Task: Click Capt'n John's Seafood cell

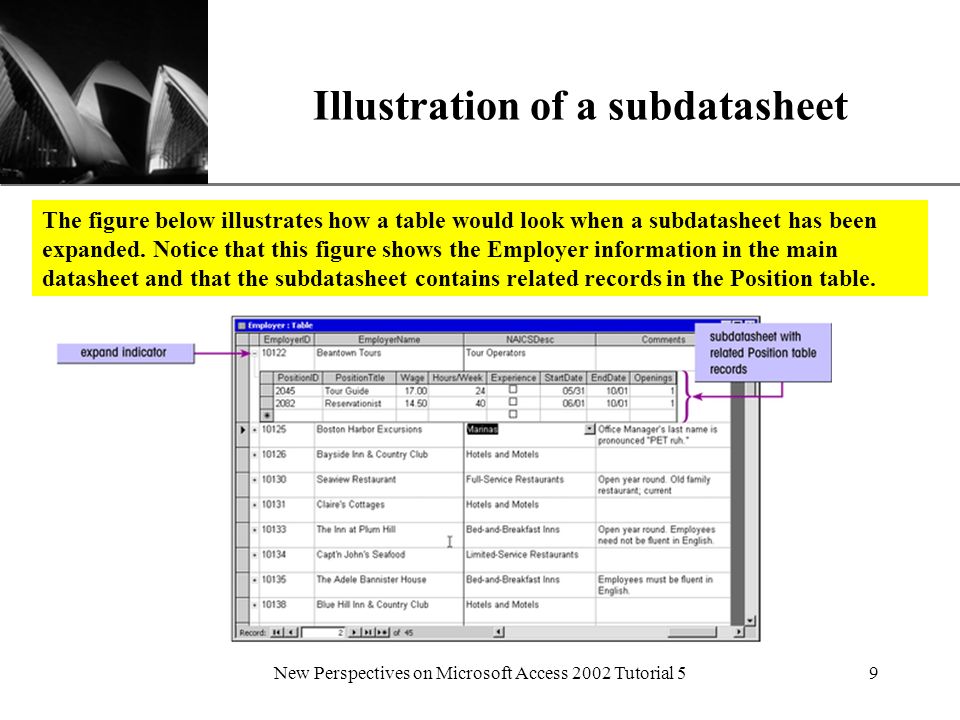Action: point(389,560)
